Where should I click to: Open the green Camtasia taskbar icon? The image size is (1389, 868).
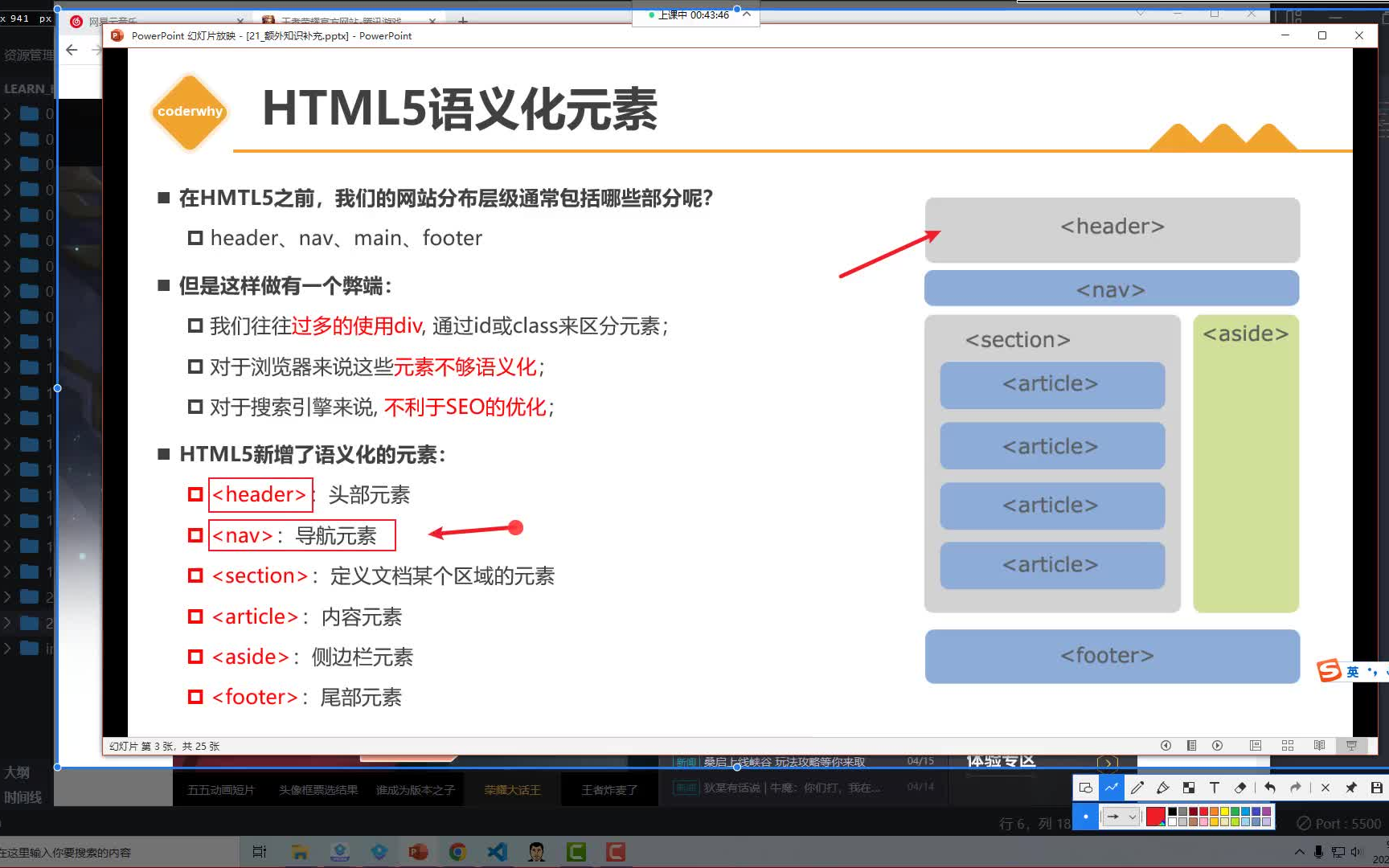[x=576, y=852]
